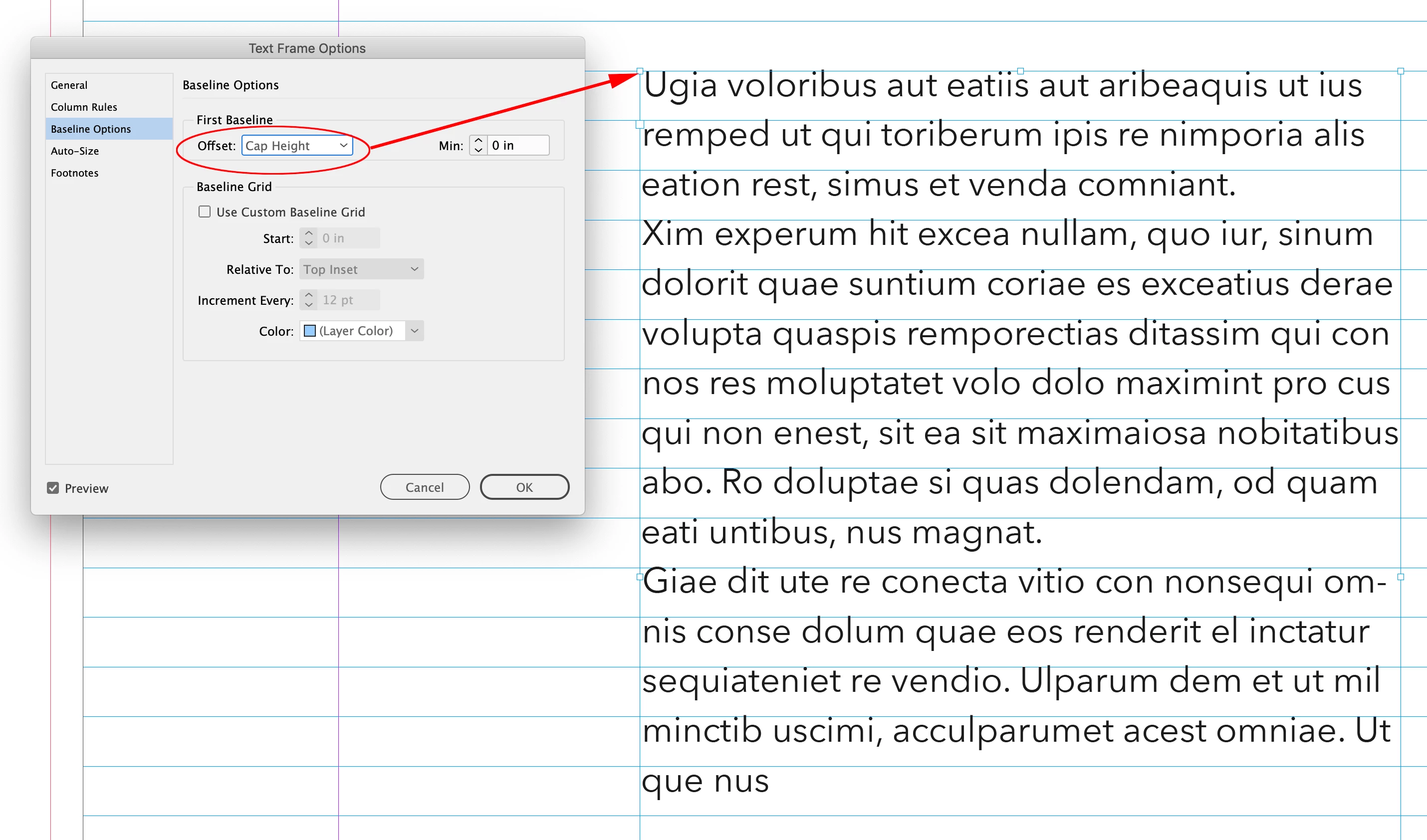Open the Column Rules section

point(84,107)
